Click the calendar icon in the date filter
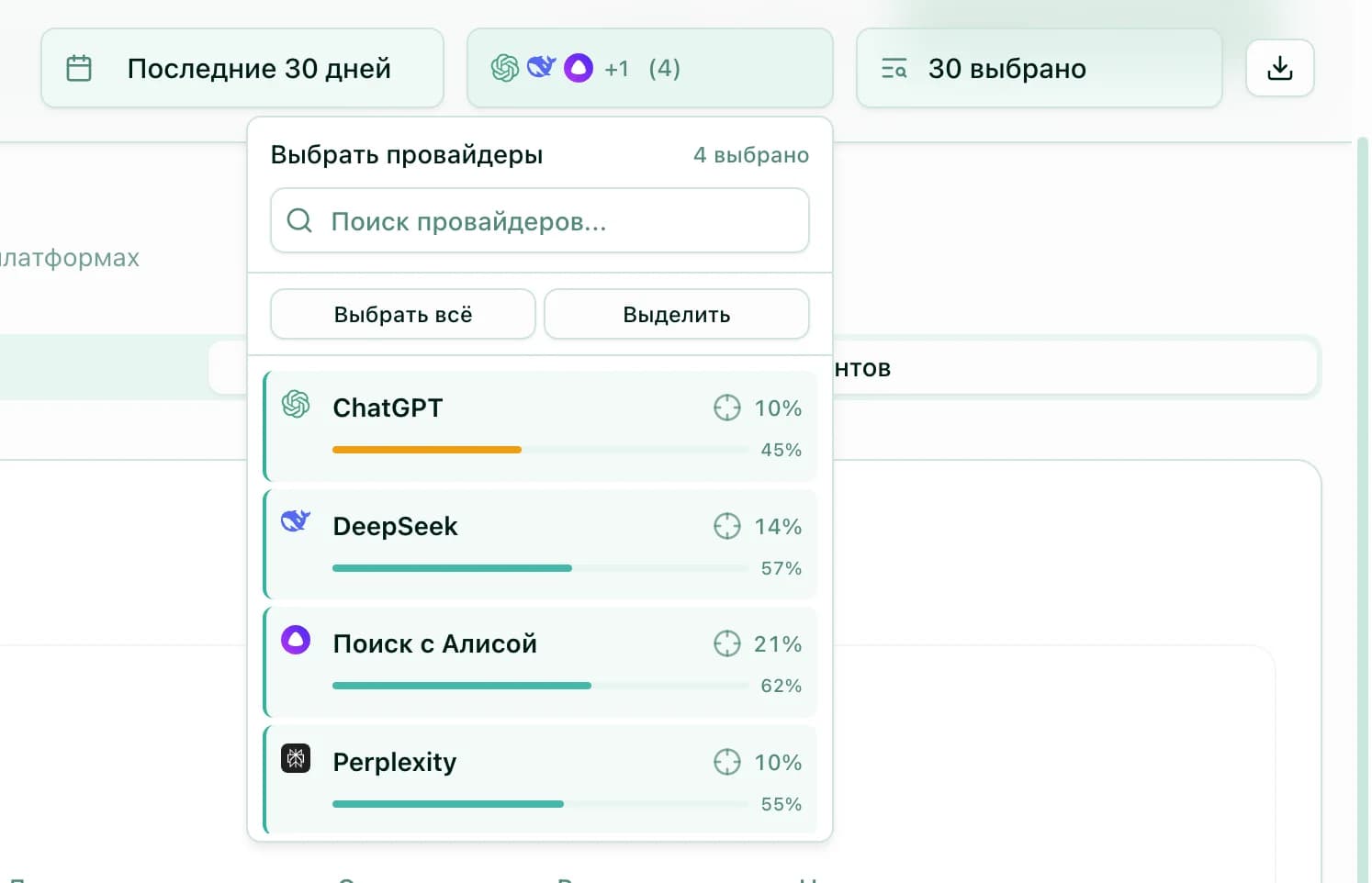The width and height of the screenshot is (1372, 883). (x=80, y=67)
